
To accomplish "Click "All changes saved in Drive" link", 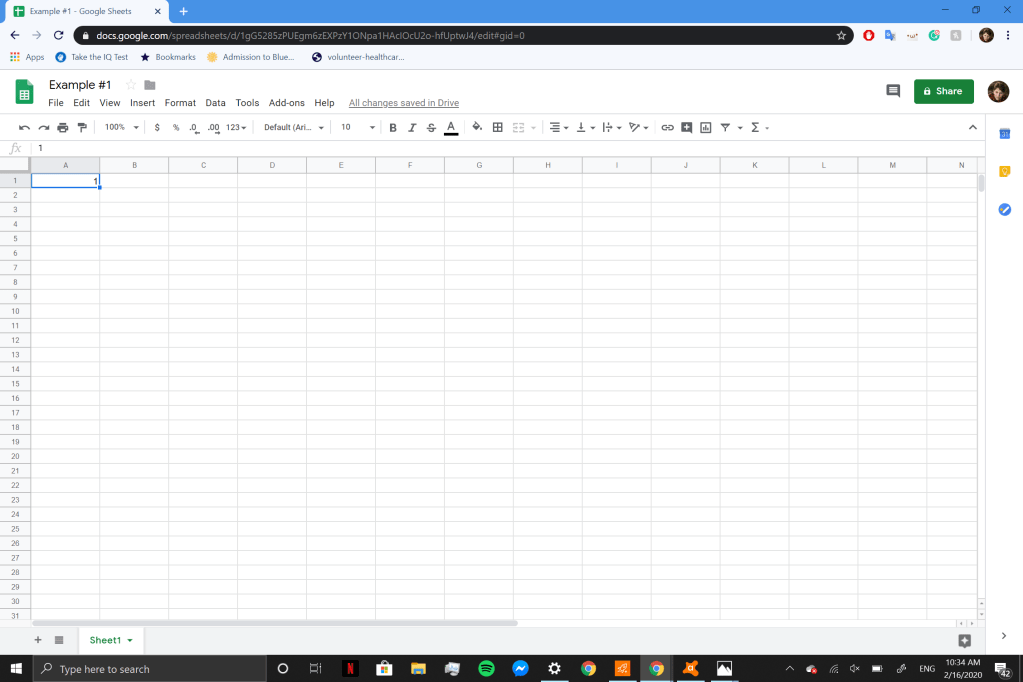I will pyautogui.click(x=403, y=103).
